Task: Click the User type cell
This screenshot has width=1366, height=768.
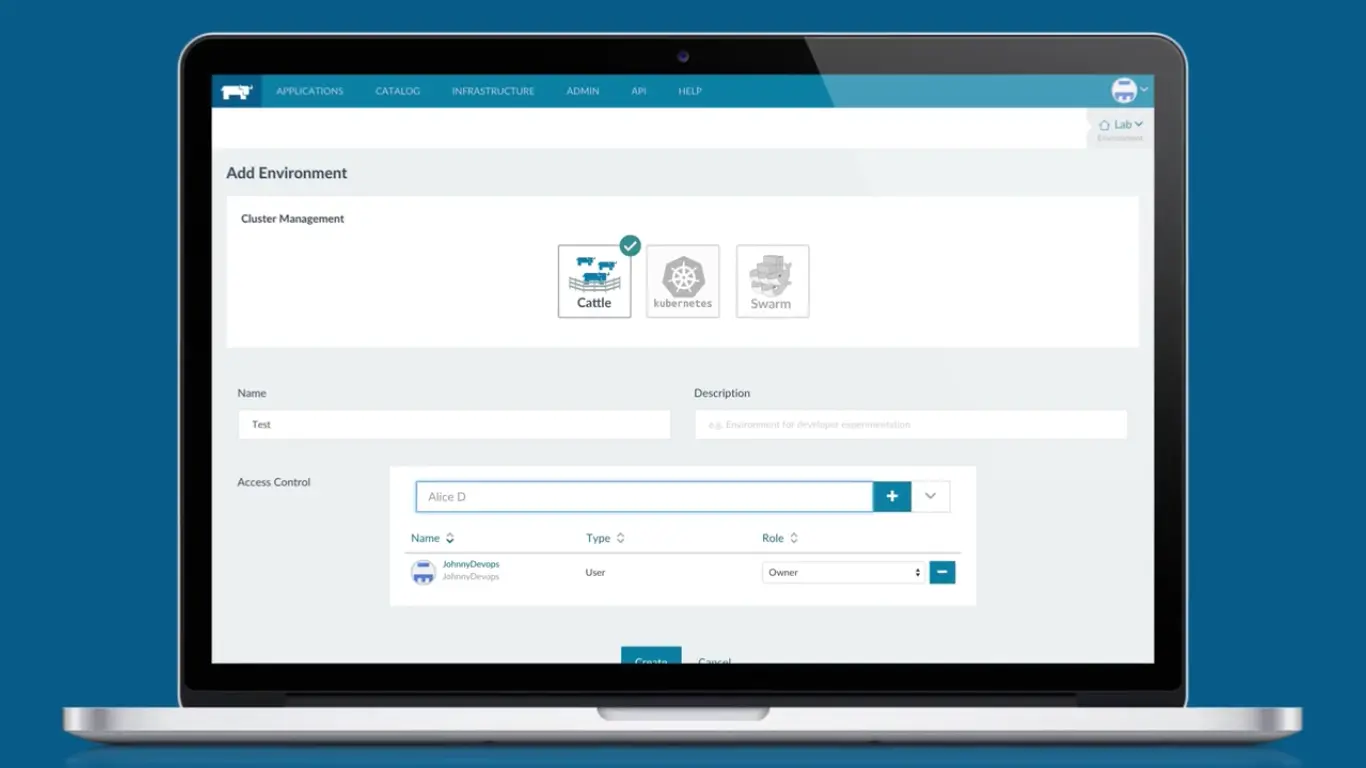Action: pyautogui.click(x=595, y=573)
